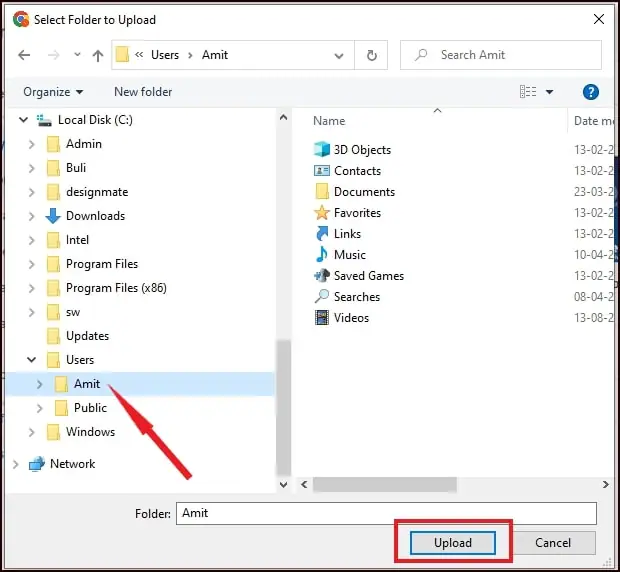Click the file list horizontal scrollbar thumb
The height and width of the screenshot is (572, 620).
tap(385, 485)
